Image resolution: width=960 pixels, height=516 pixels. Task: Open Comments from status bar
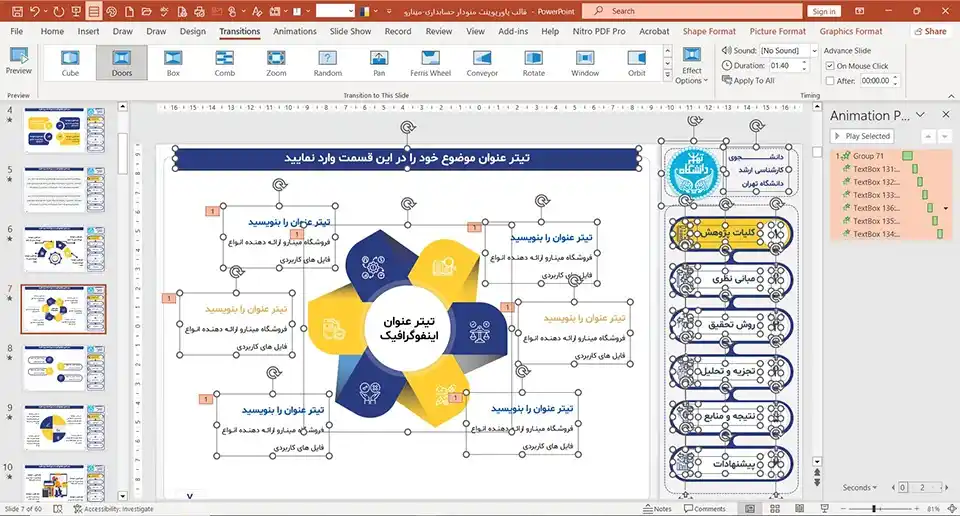coord(704,509)
